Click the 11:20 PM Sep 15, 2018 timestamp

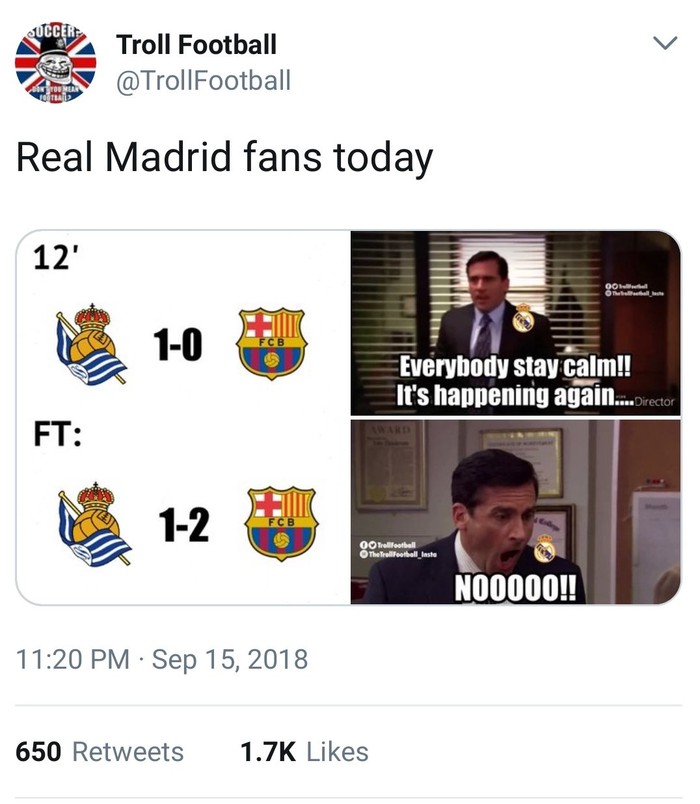pyautogui.click(x=162, y=660)
